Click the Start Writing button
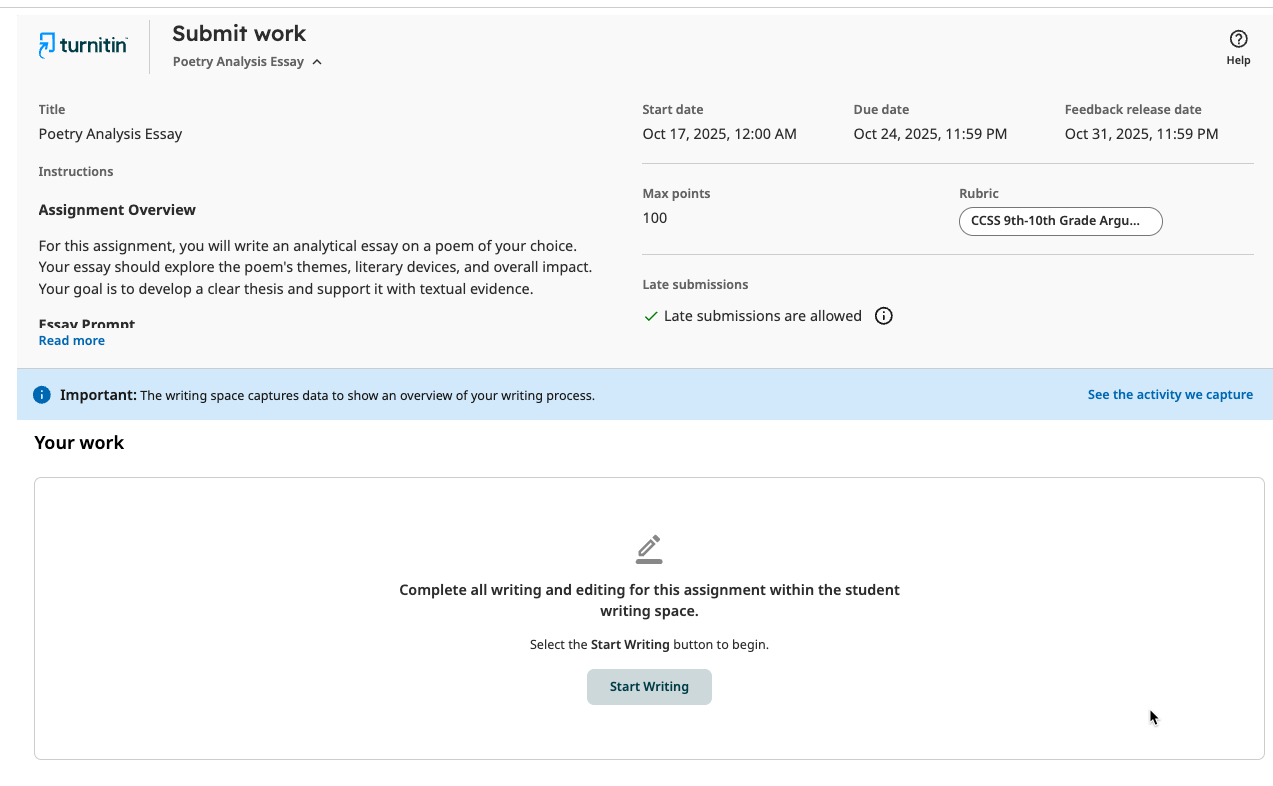This screenshot has width=1273, height=786. [649, 686]
